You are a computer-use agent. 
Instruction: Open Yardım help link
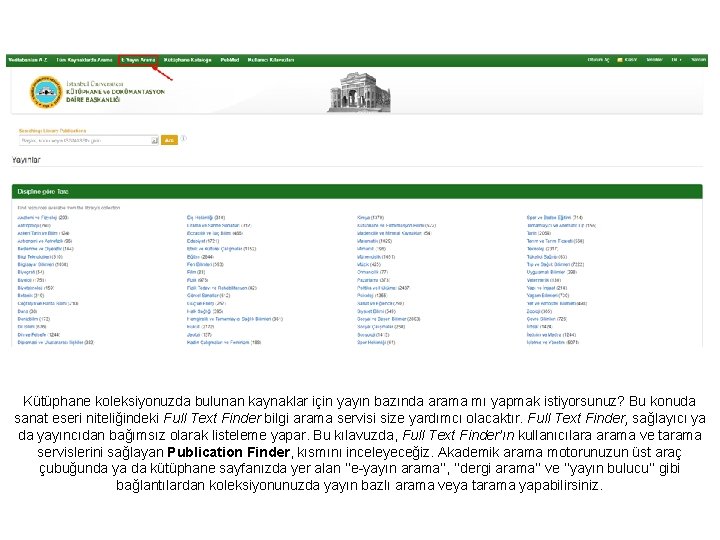(698, 60)
